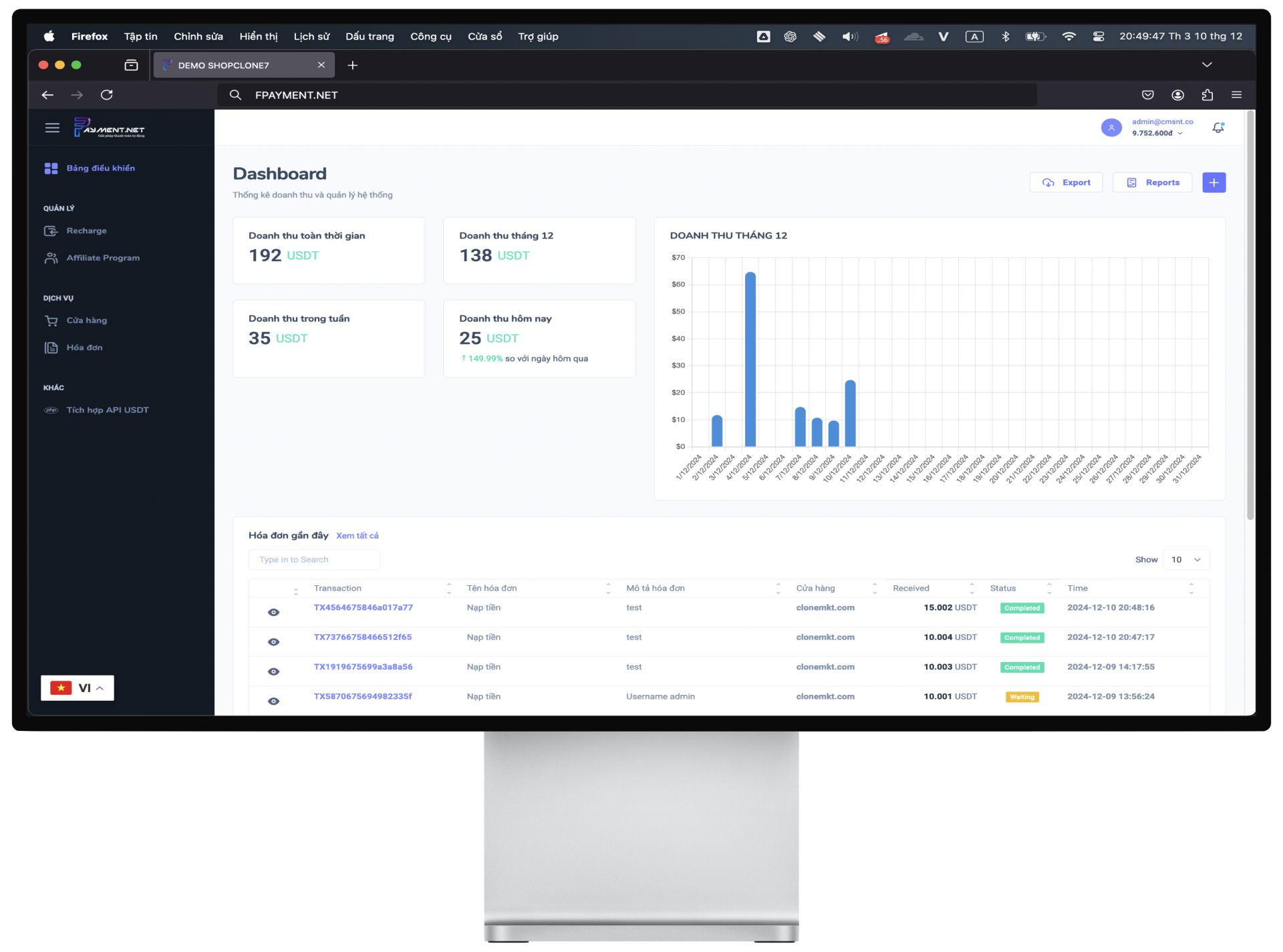The height and width of the screenshot is (952, 1283).
Task: Open the notification bell icon
Action: [1218, 128]
